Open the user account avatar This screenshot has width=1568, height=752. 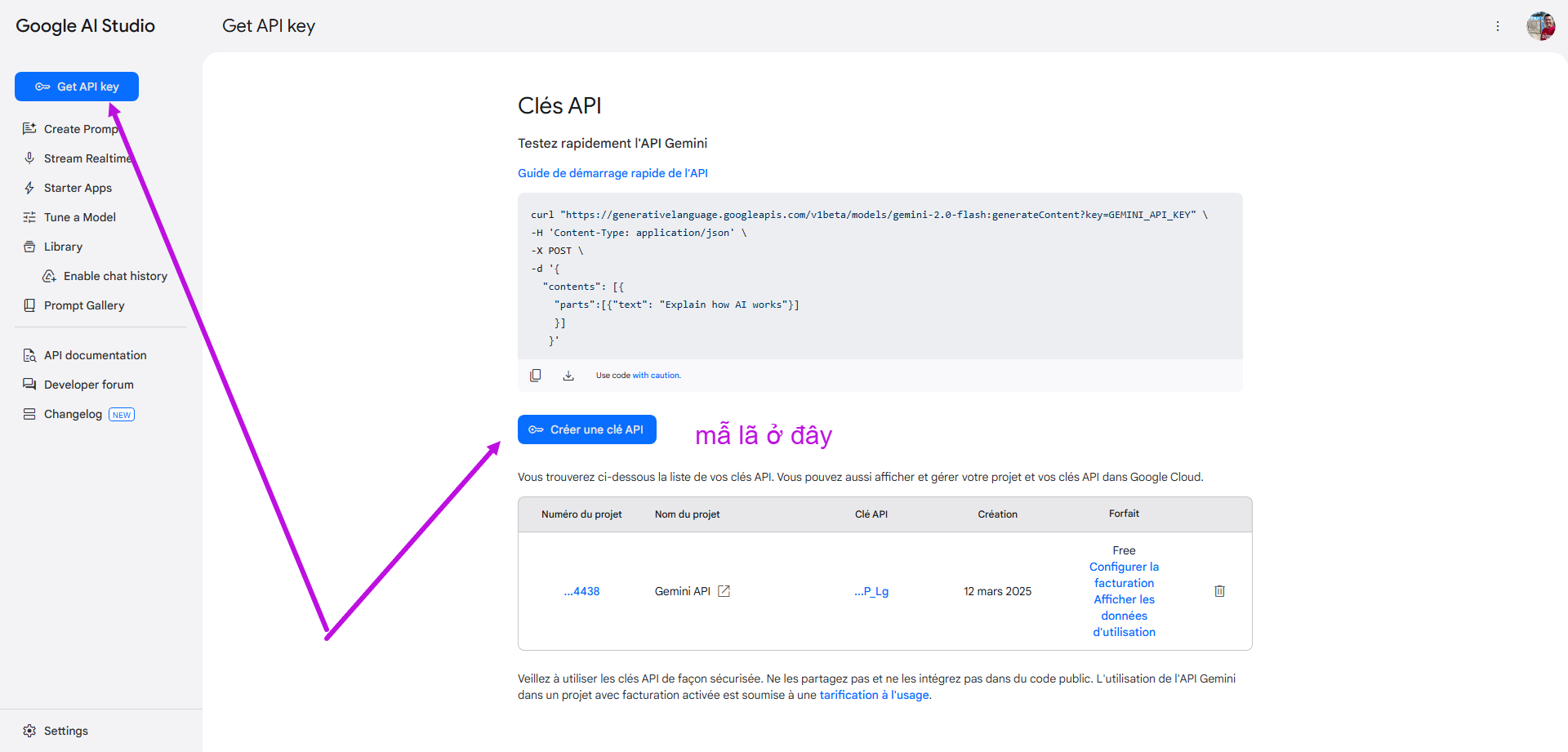(x=1541, y=26)
